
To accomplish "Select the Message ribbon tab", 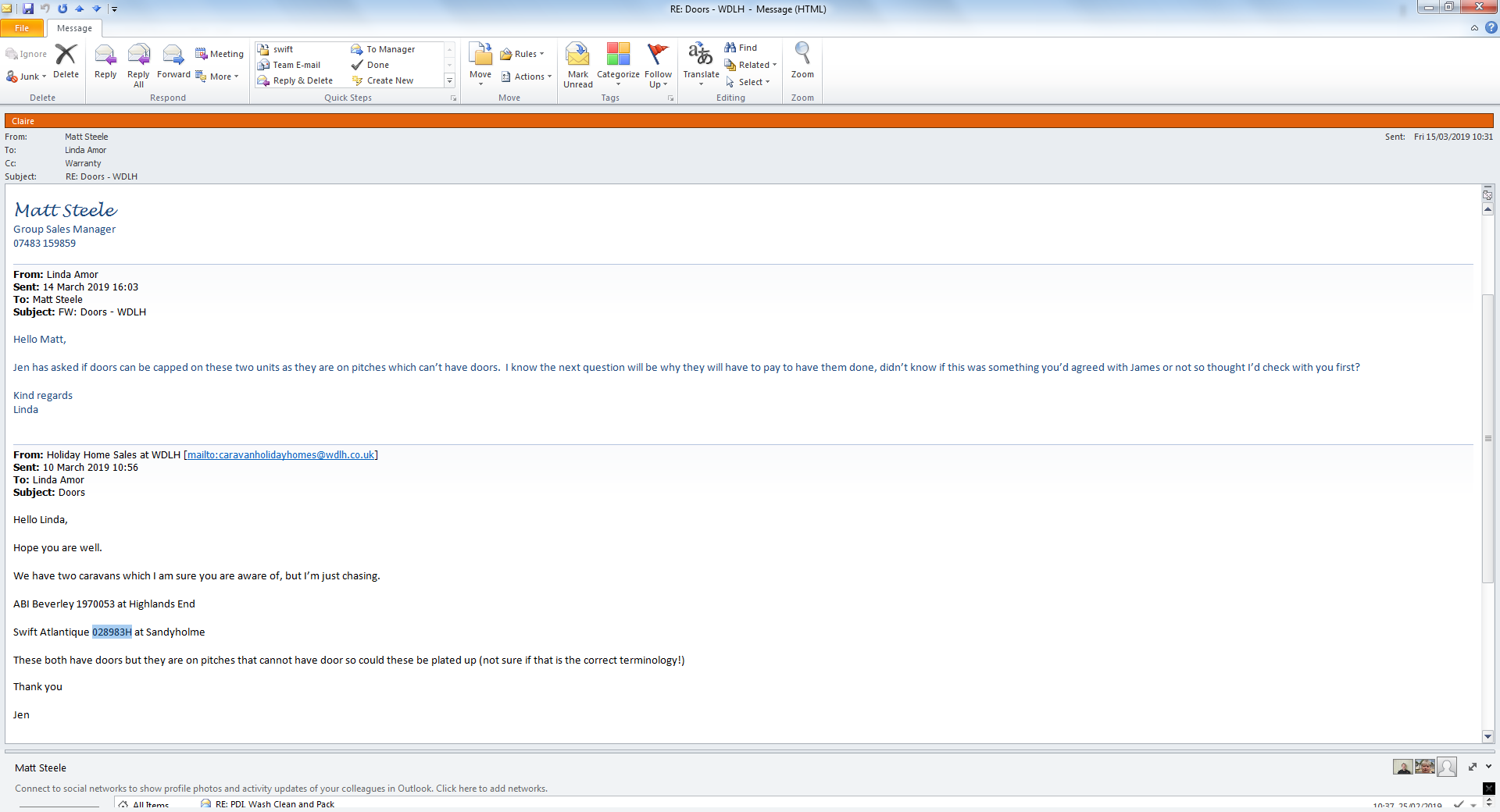I will click(74, 28).
